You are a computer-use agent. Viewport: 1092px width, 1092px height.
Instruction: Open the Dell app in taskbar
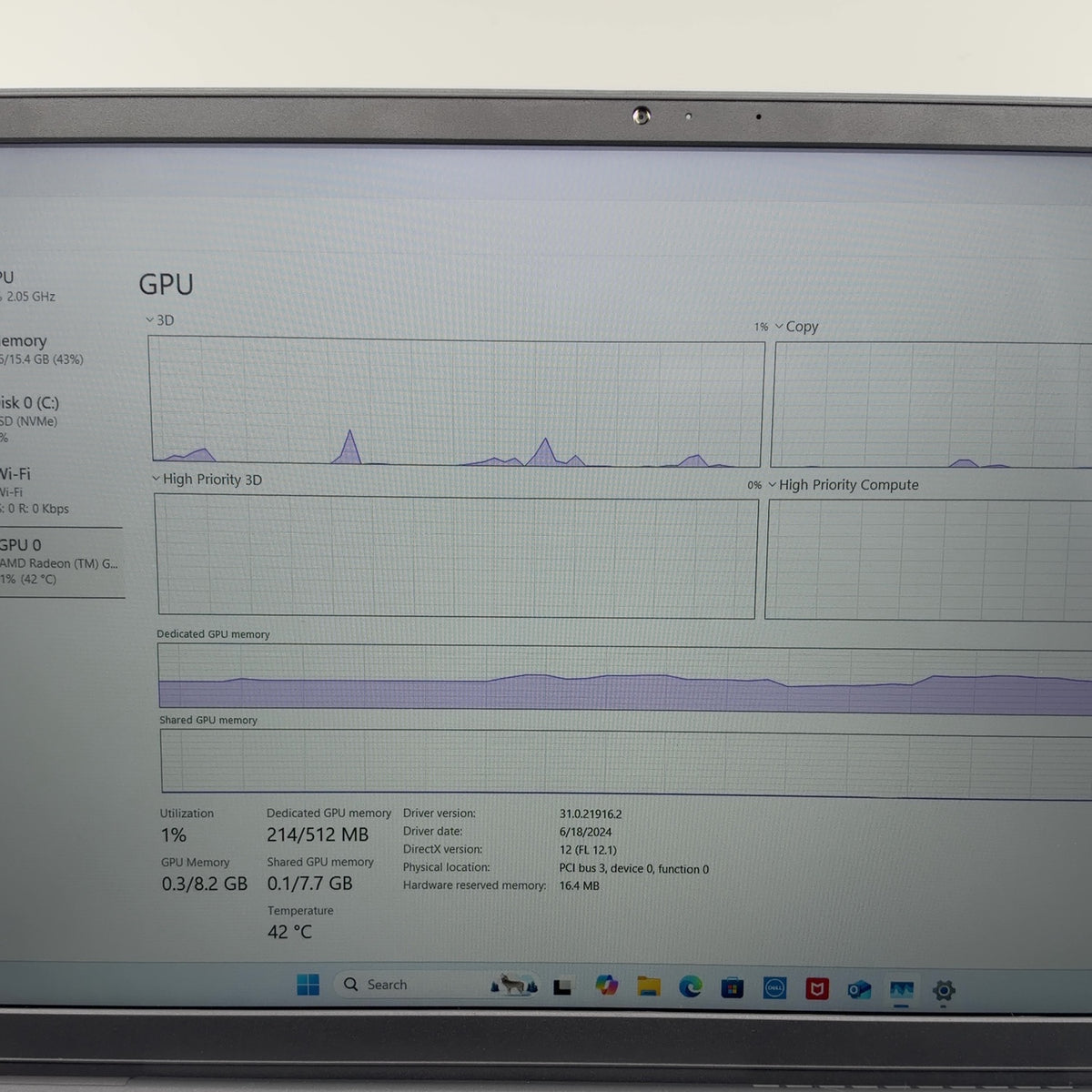774,988
